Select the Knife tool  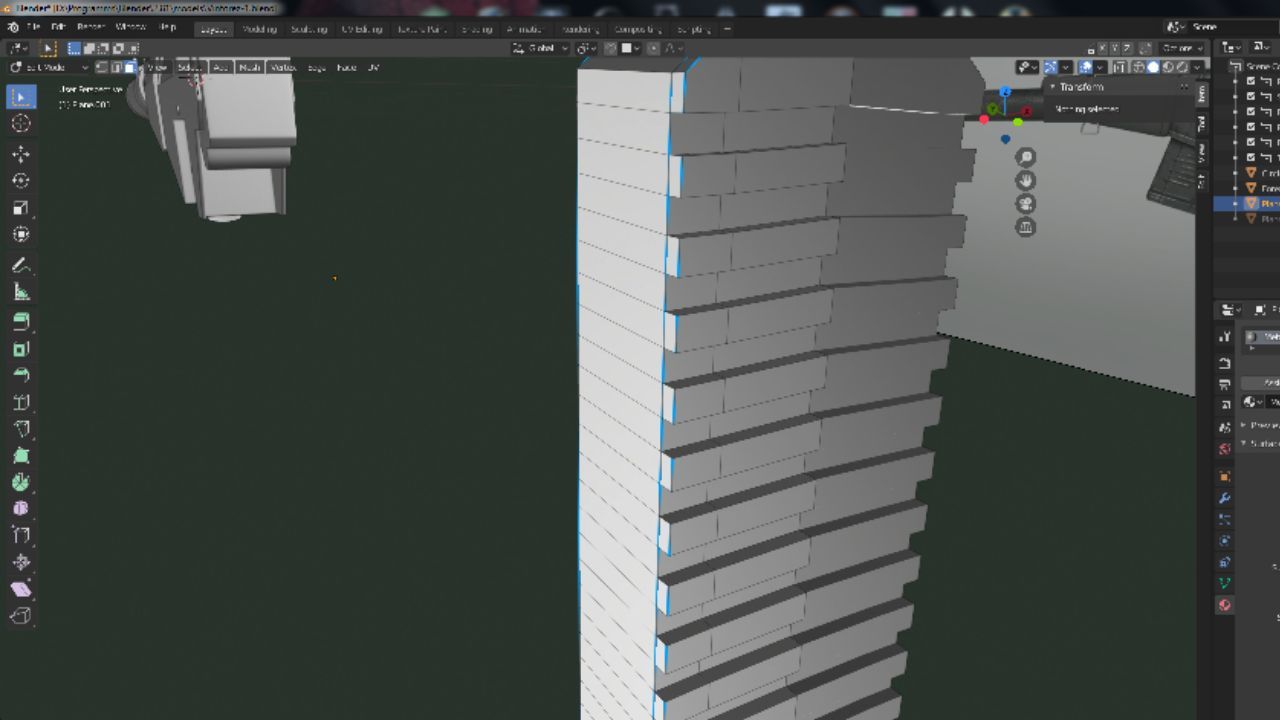(x=21, y=429)
